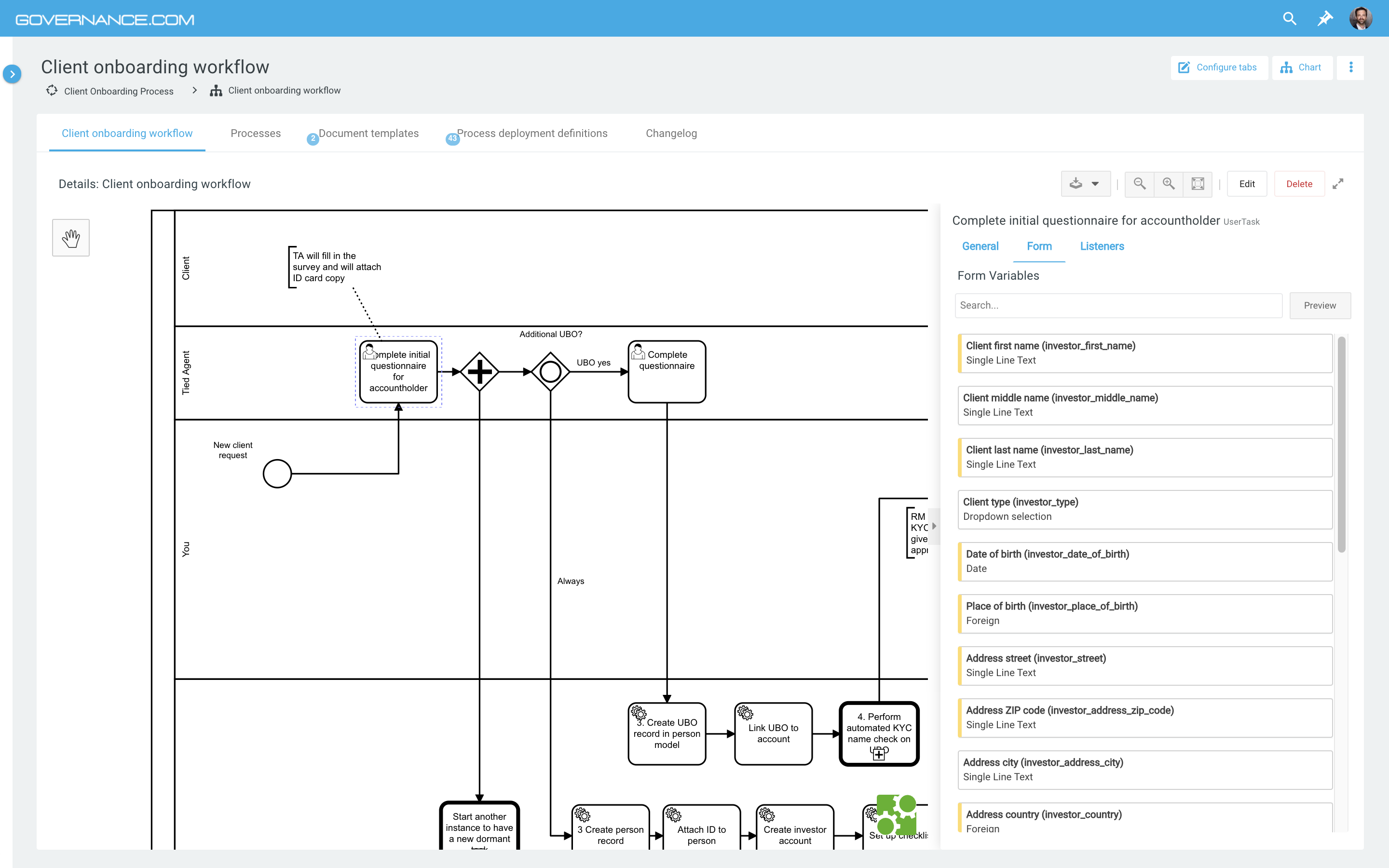The width and height of the screenshot is (1389, 868).
Task: Click the download diagram icon
Action: (1076, 184)
